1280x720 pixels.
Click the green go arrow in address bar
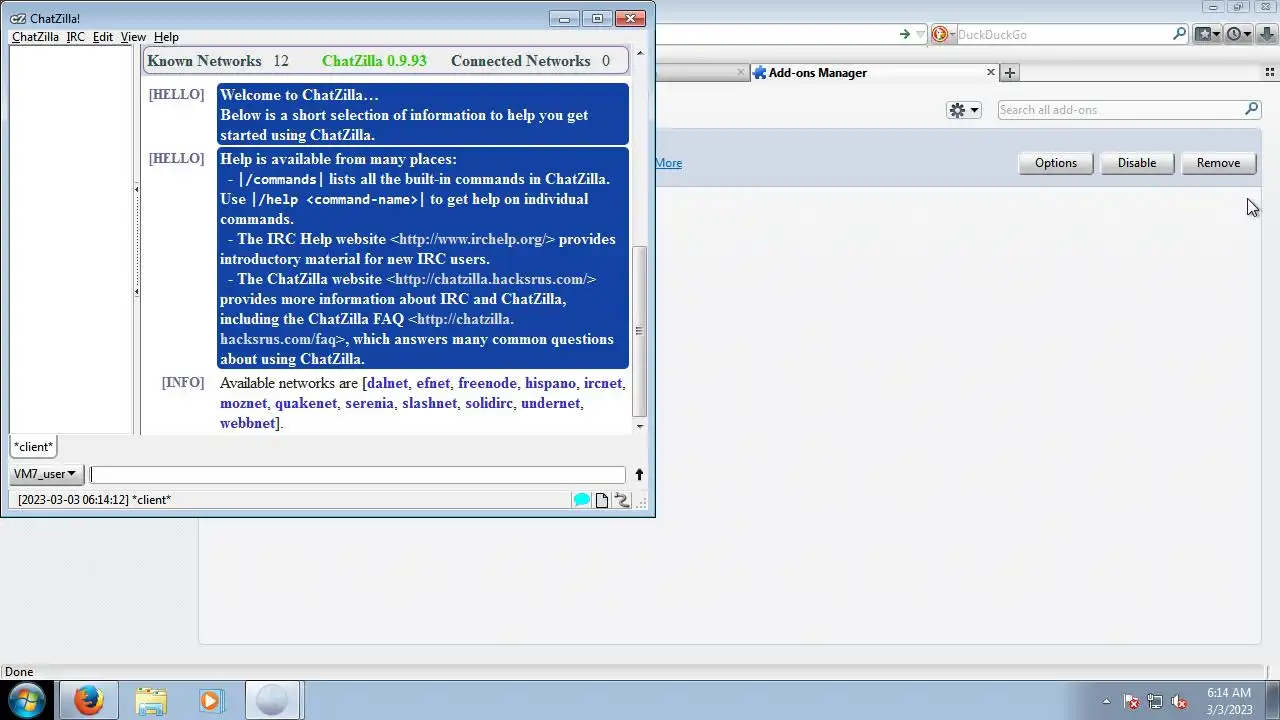905,34
